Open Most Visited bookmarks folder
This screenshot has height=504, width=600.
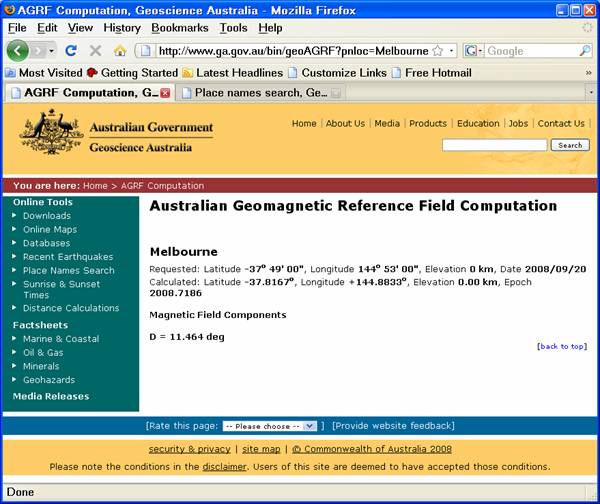pyautogui.click(x=43, y=72)
